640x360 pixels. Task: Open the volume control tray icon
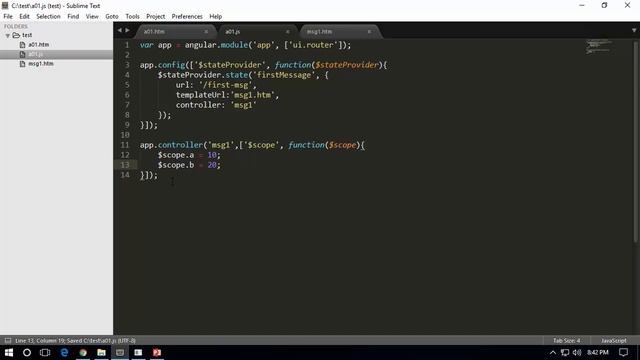point(577,352)
